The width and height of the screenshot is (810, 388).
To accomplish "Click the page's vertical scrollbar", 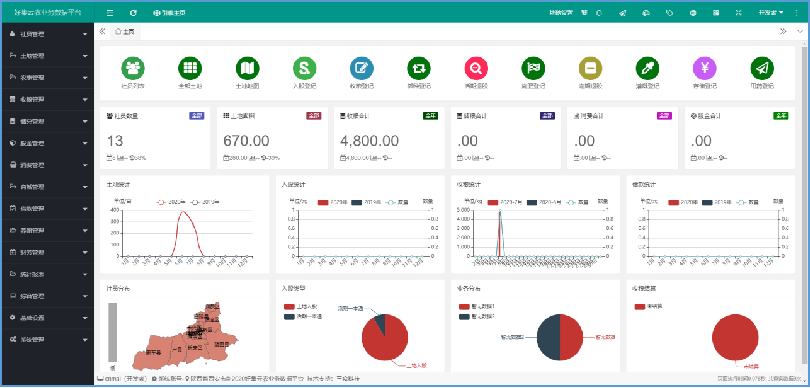I will pos(805,207).
